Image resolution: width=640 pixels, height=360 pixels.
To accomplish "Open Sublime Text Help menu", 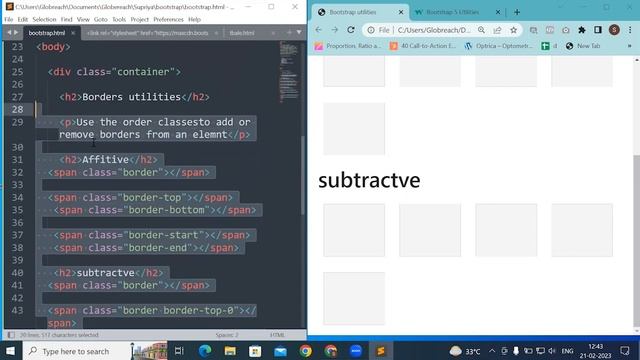I will pos(195,19).
